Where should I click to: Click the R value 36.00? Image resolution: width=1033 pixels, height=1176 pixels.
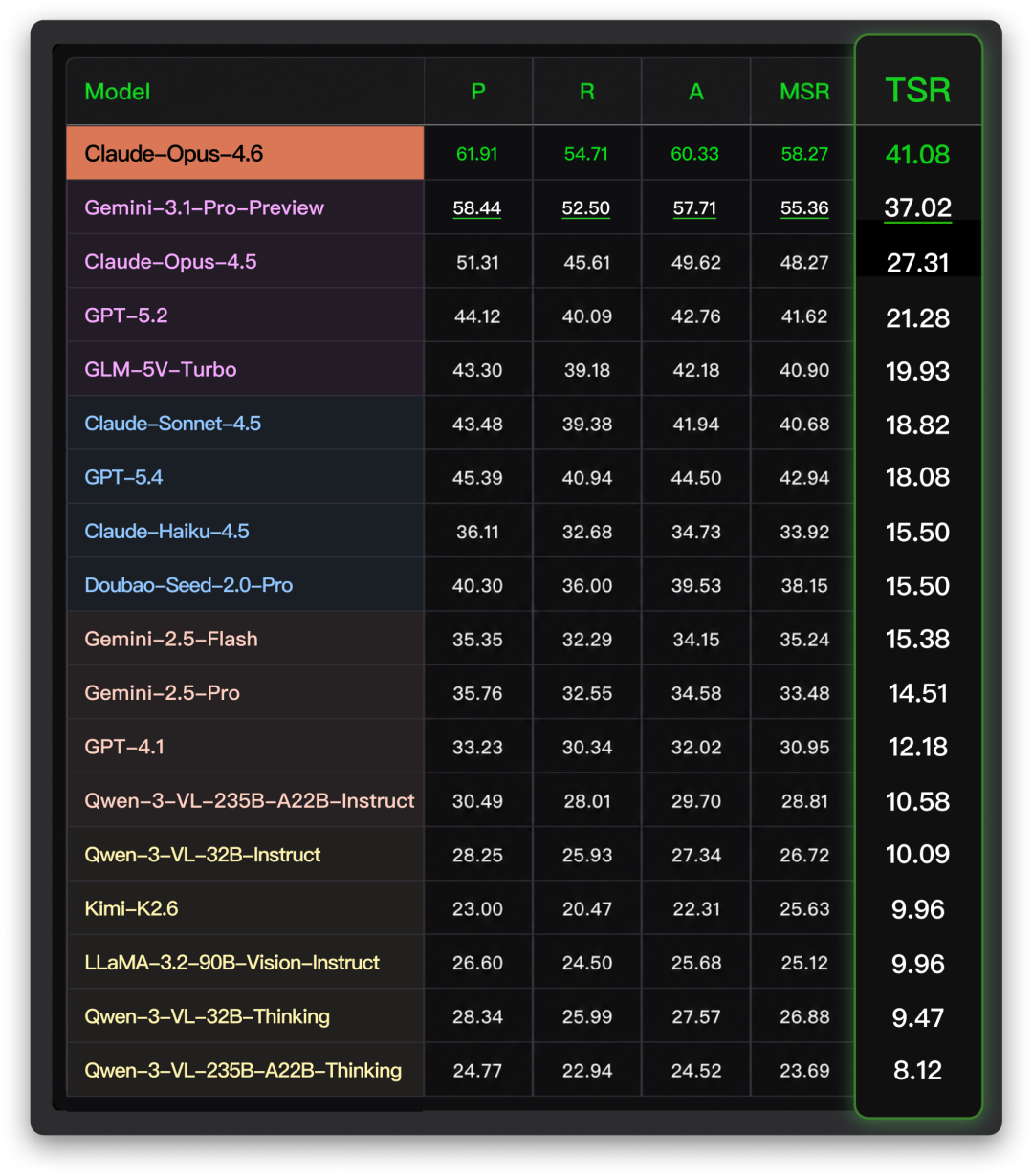[x=586, y=586]
